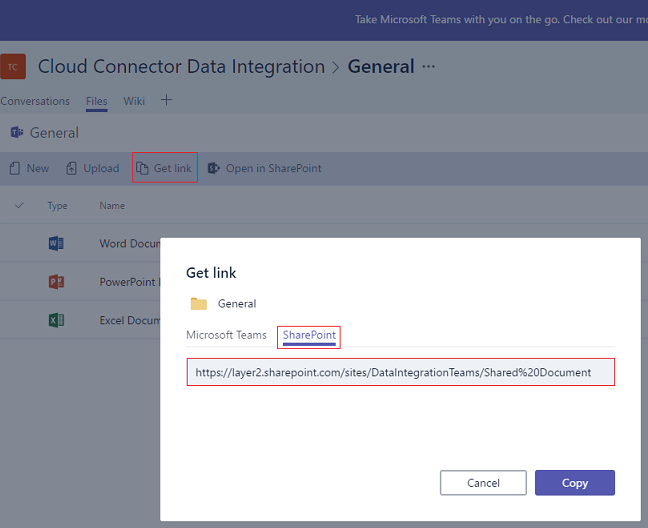Click the Get link copy icon
This screenshot has height=528, width=648.
tap(142, 168)
